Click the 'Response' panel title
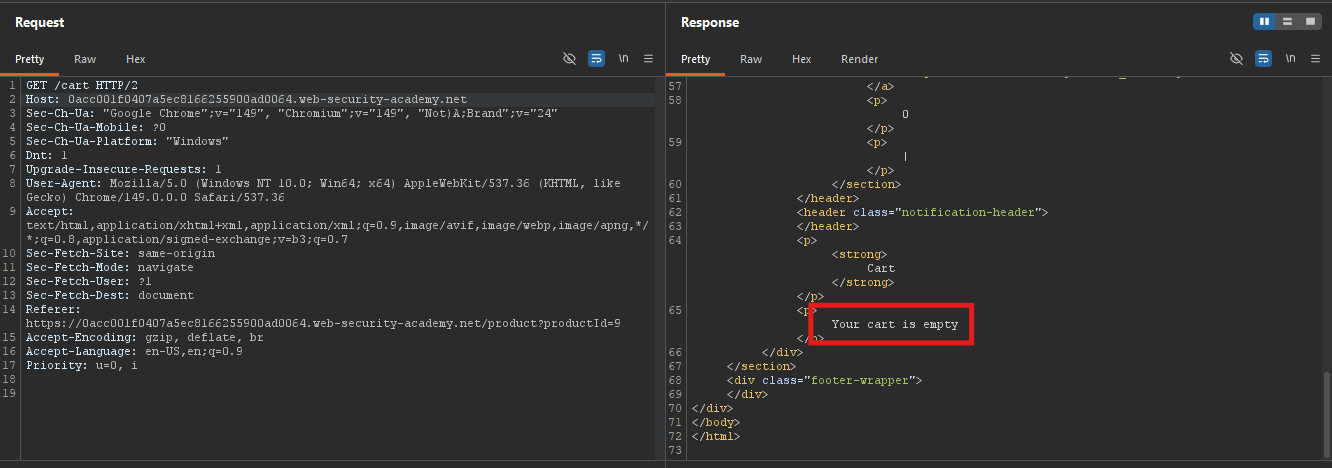Image resolution: width=1332 pixels, height=468 pixels. click(710, 22)
